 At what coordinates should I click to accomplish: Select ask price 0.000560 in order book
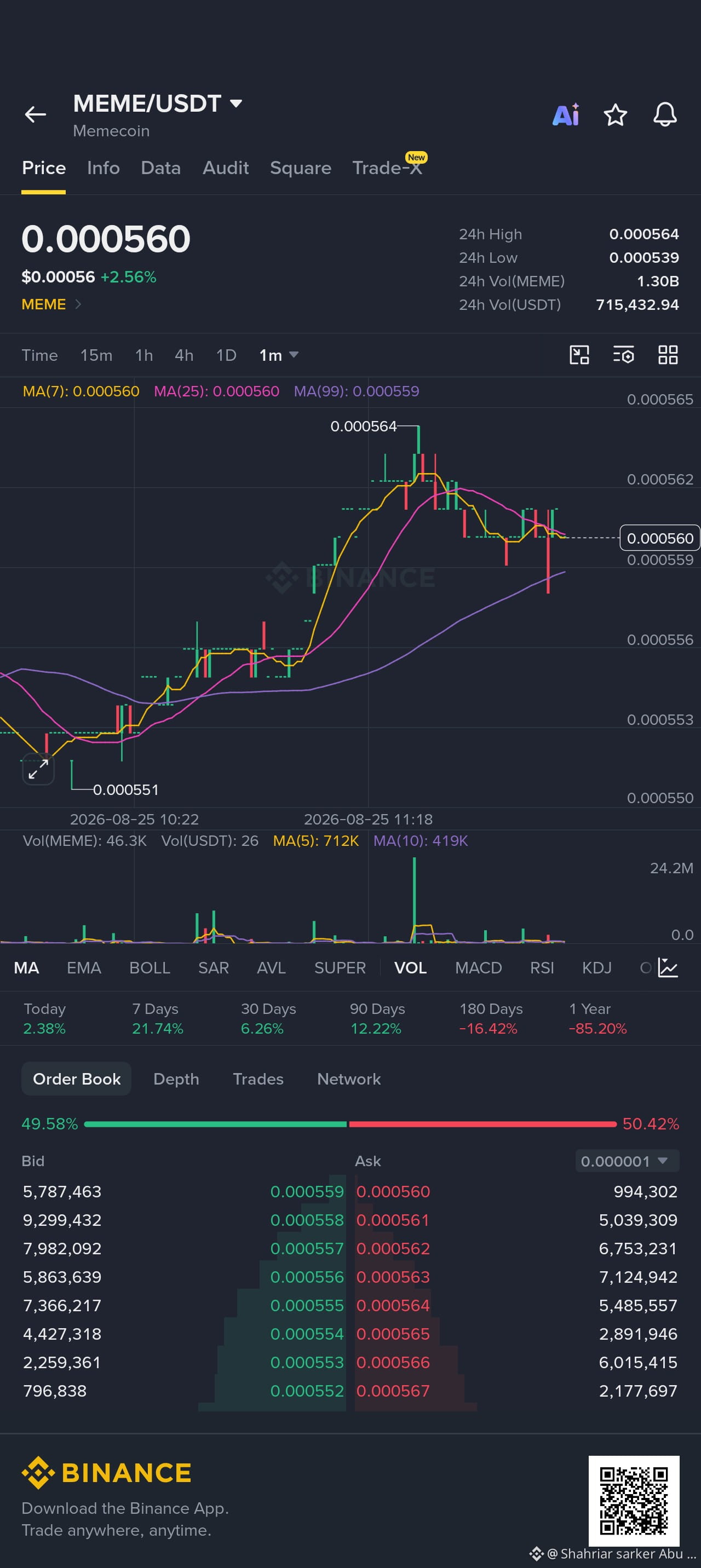pyautogui.click(x=393, y=1191)
